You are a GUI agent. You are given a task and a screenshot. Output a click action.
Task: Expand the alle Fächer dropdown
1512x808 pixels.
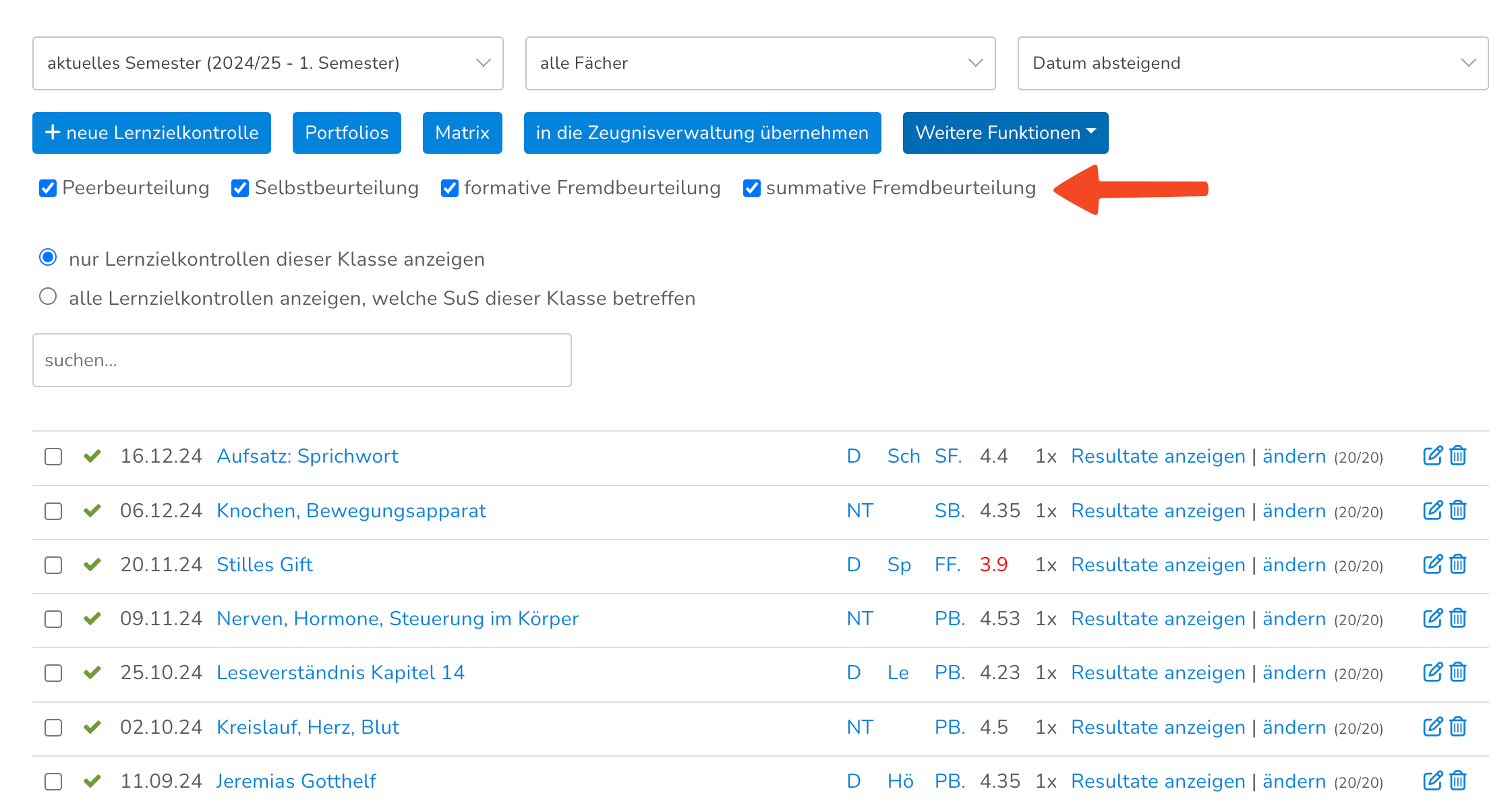pyautogui.click(x=760, y=63)
